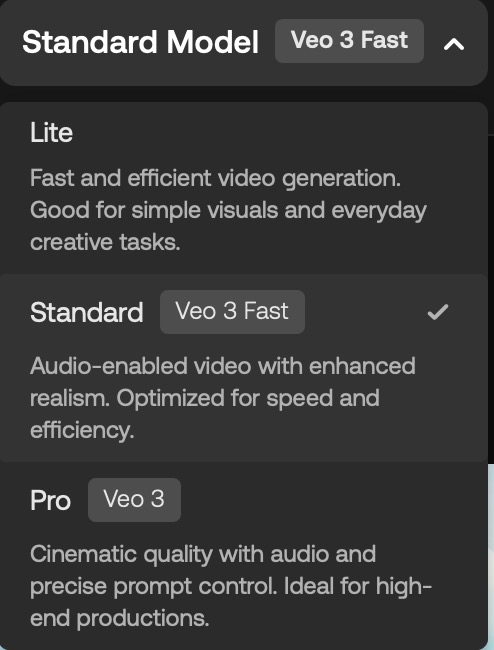This screenshot has width=494, height=650.
Task: Select the Pro model option
Action: tap(244, 553)
